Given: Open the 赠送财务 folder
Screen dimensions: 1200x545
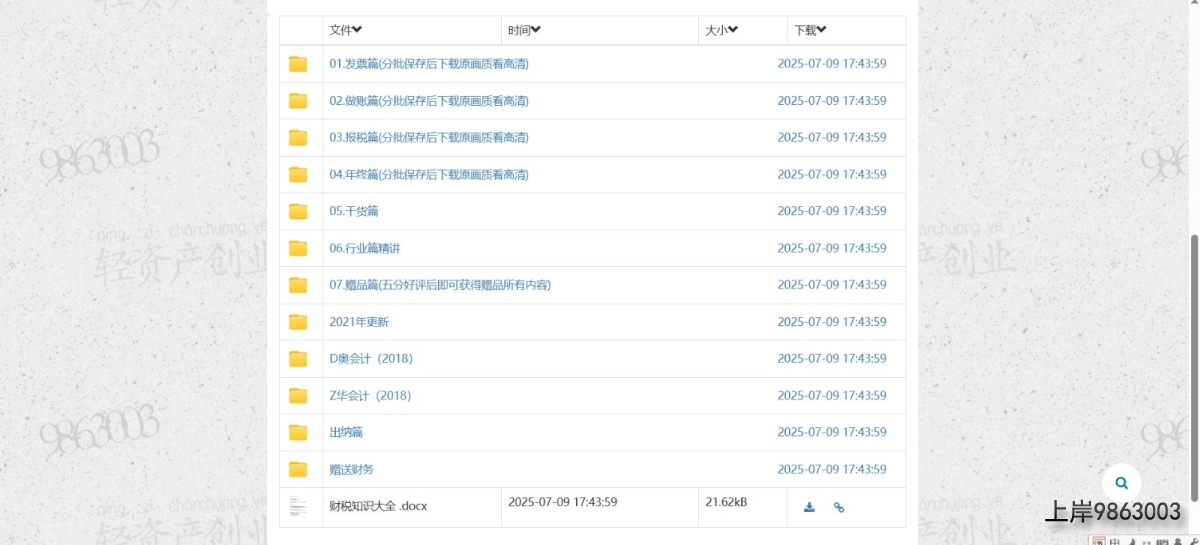Looking at the screenshot, I should coord(352,469).
